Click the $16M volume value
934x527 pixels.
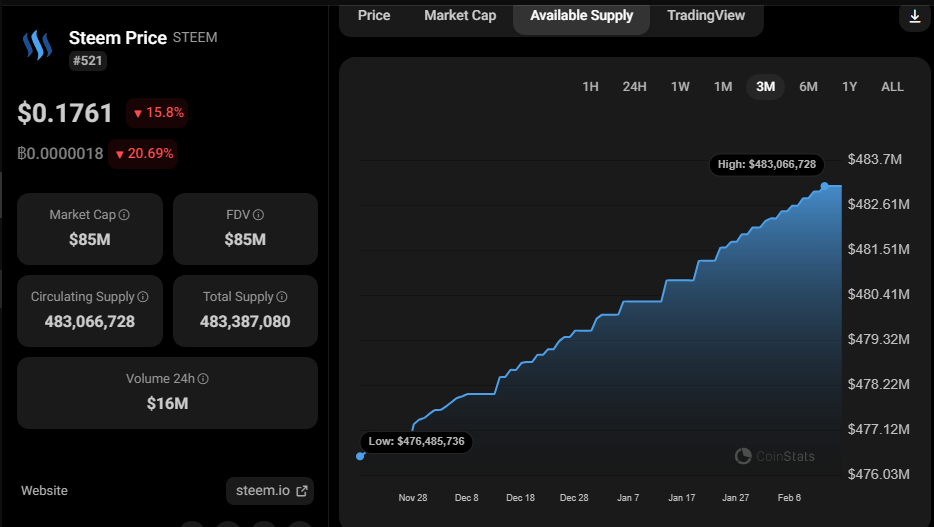coord(167,404)
